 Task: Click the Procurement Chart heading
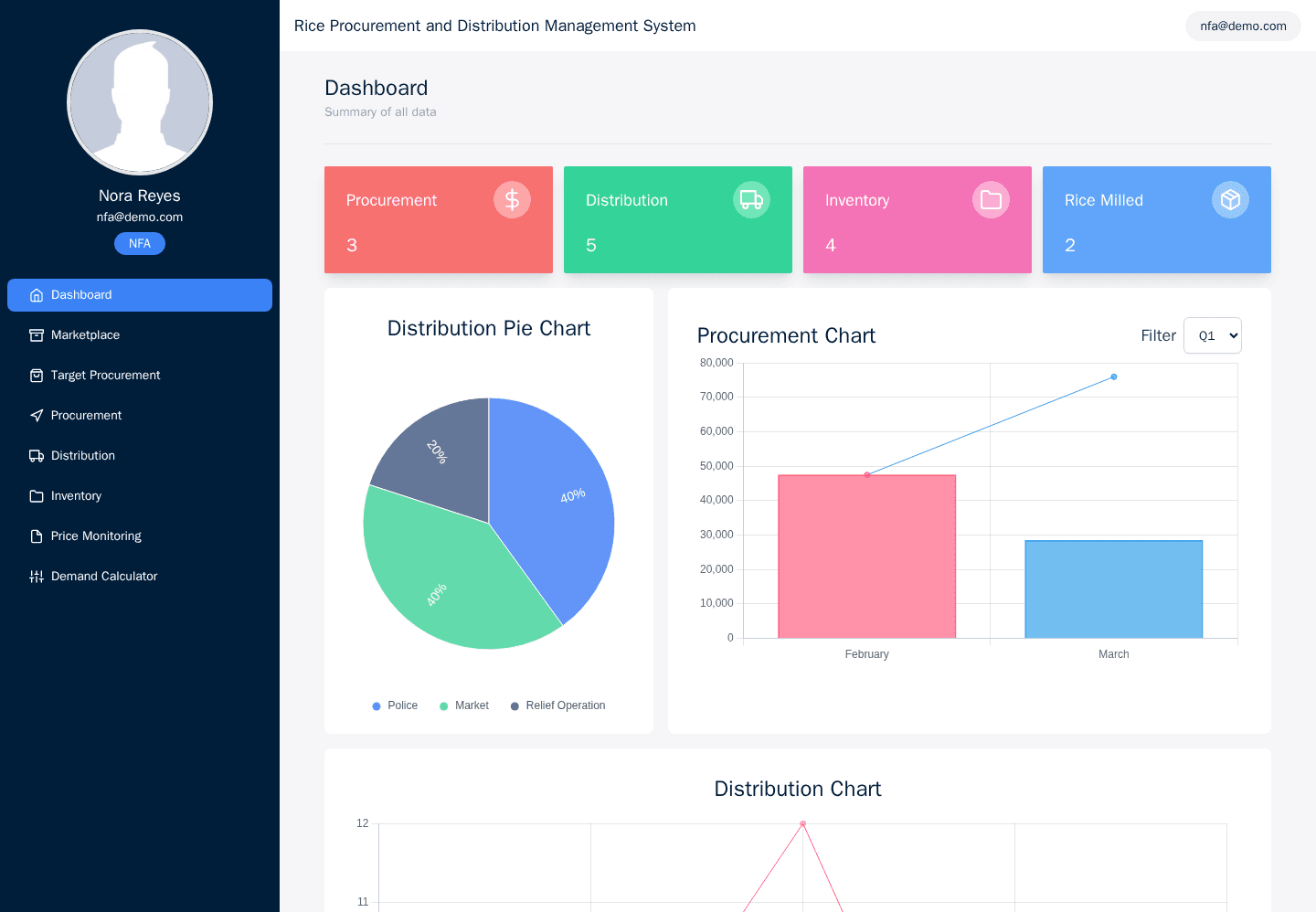[x=786, y=335]
